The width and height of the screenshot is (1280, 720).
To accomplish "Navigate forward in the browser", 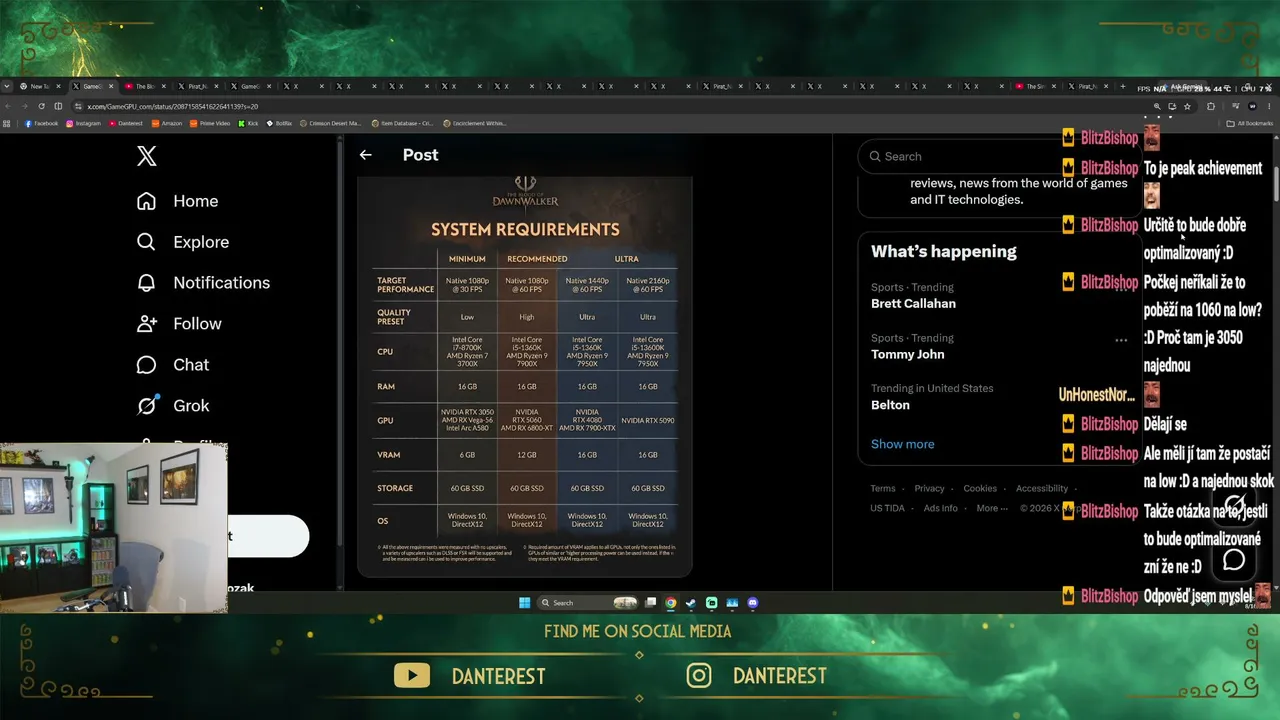I will click(24, 106).
